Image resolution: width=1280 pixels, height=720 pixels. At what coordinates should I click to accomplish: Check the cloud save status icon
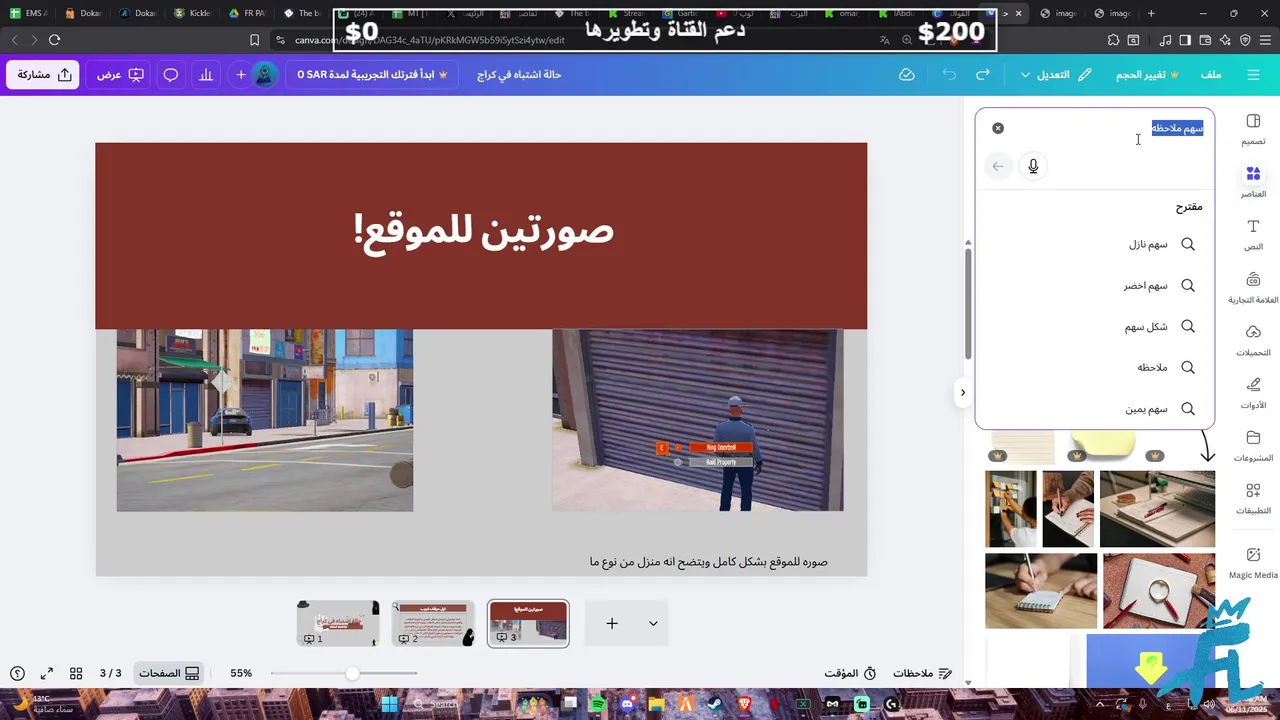906,74
